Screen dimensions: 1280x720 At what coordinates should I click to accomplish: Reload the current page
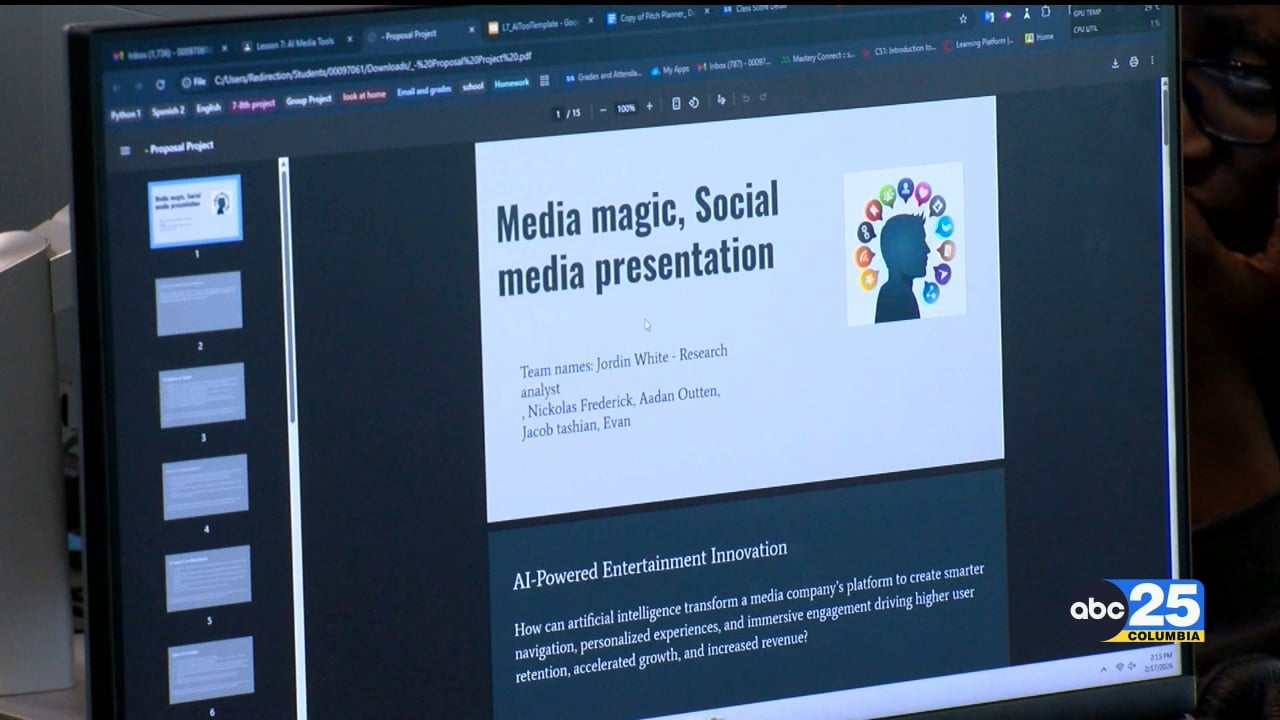(160, 85)
